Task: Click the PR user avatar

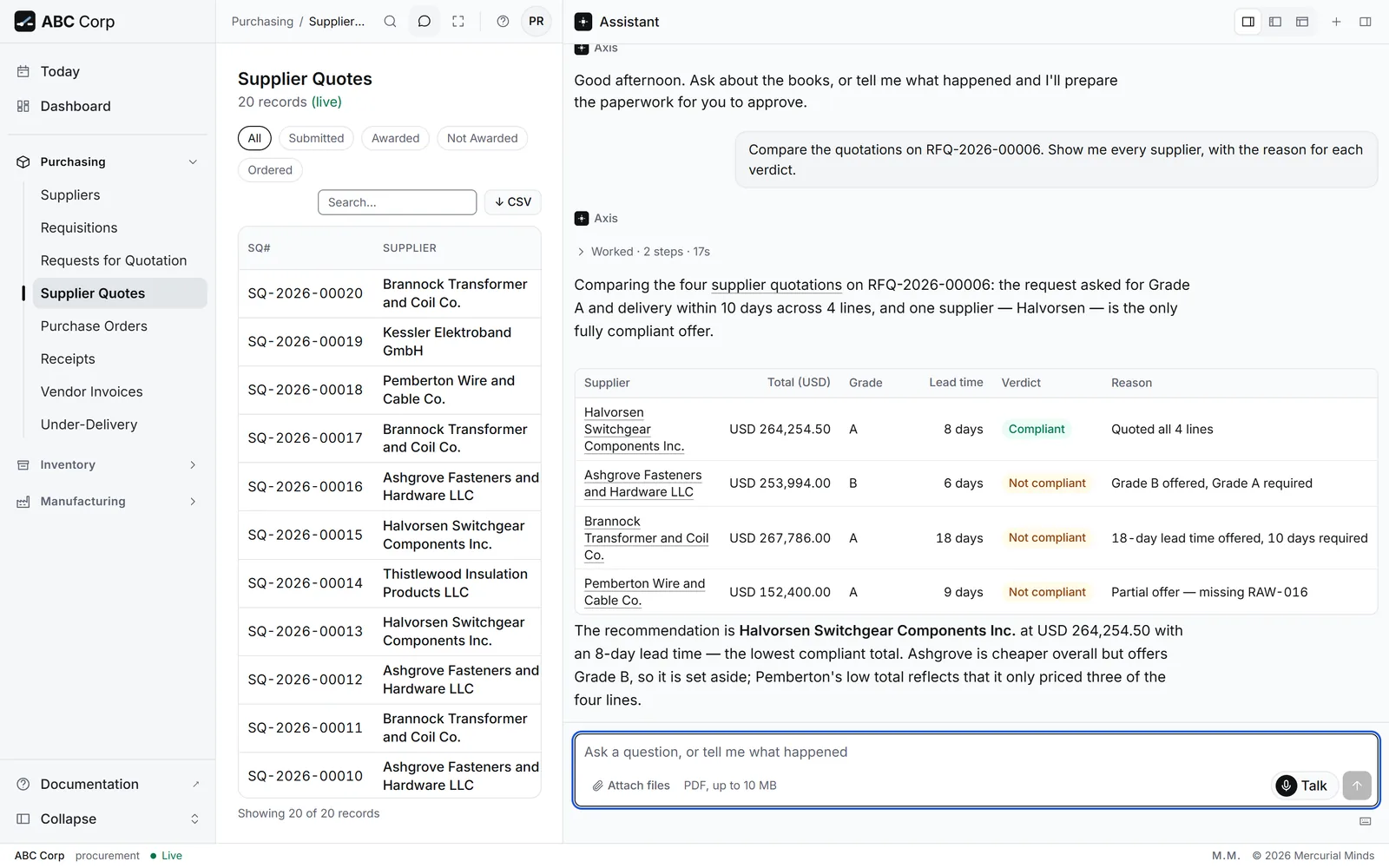Action: point(537,22)
